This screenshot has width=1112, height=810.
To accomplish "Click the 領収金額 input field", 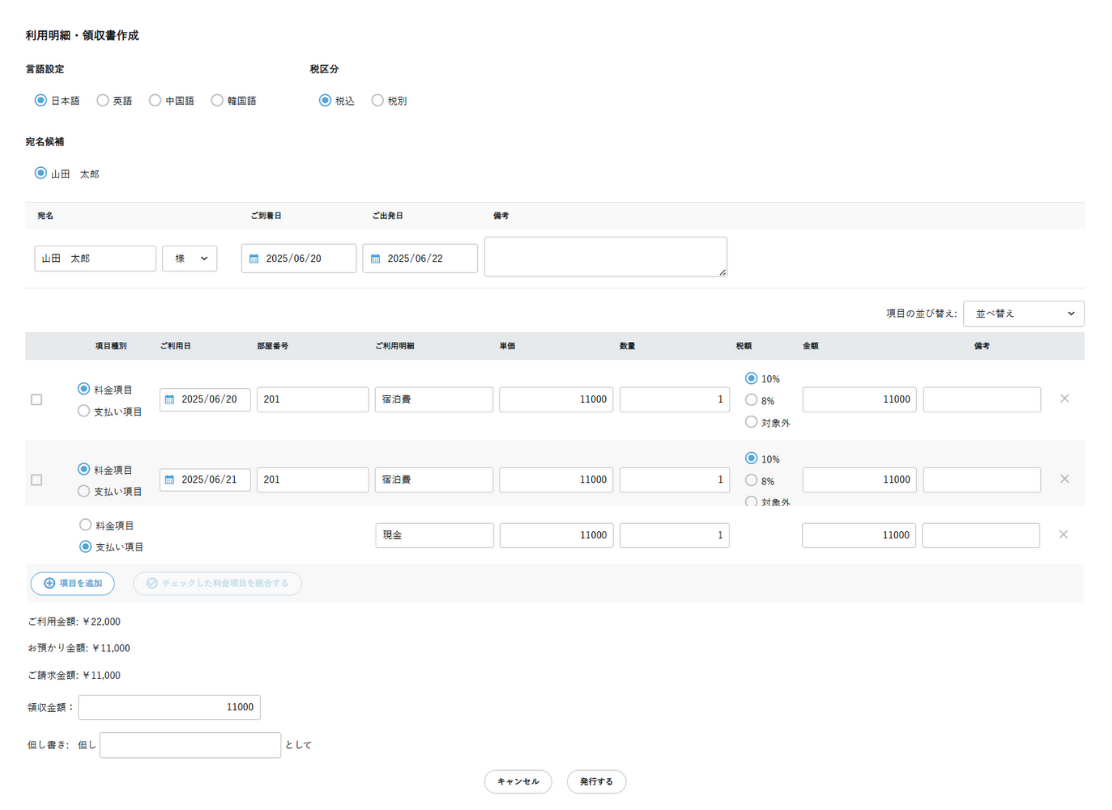I will click(169, 708).
